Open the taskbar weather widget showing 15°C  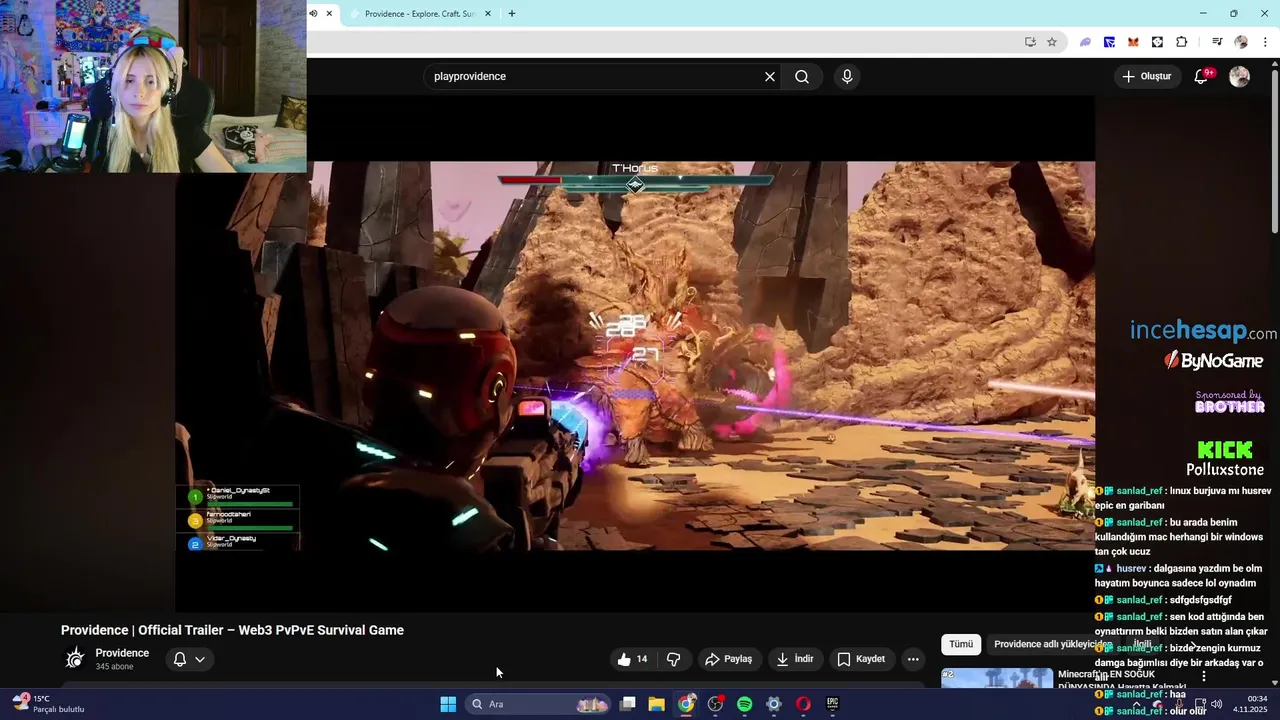pos(48,704)
